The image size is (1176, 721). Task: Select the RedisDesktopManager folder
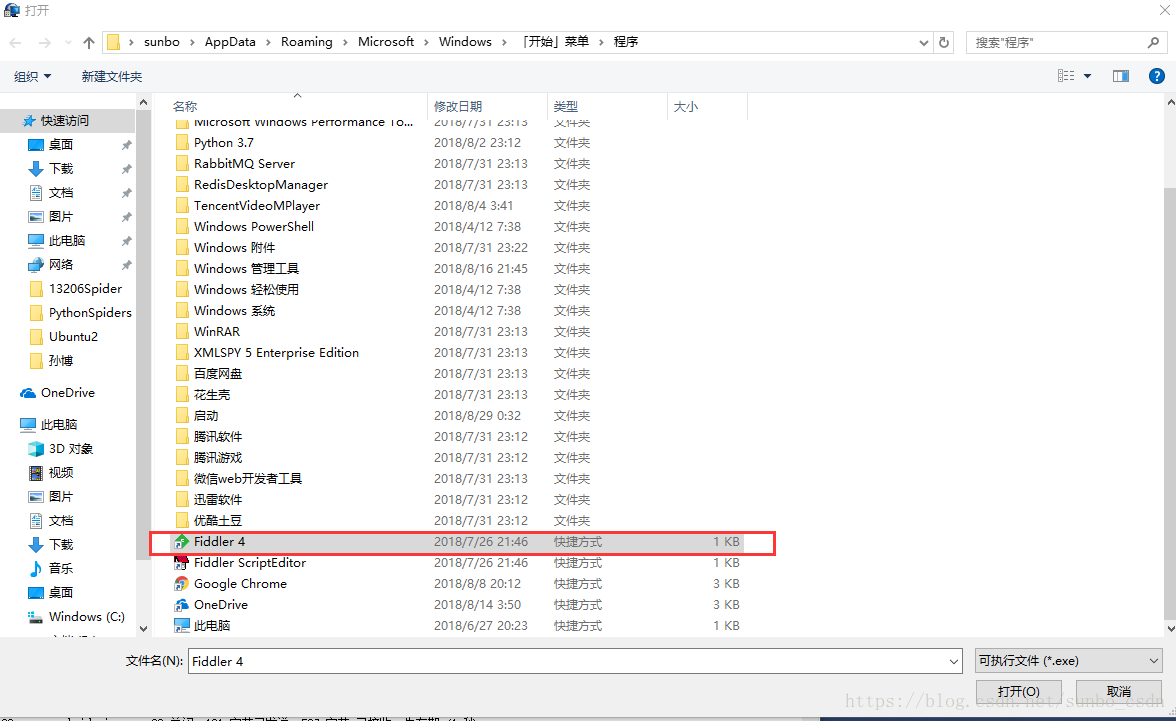click(260, 185)
